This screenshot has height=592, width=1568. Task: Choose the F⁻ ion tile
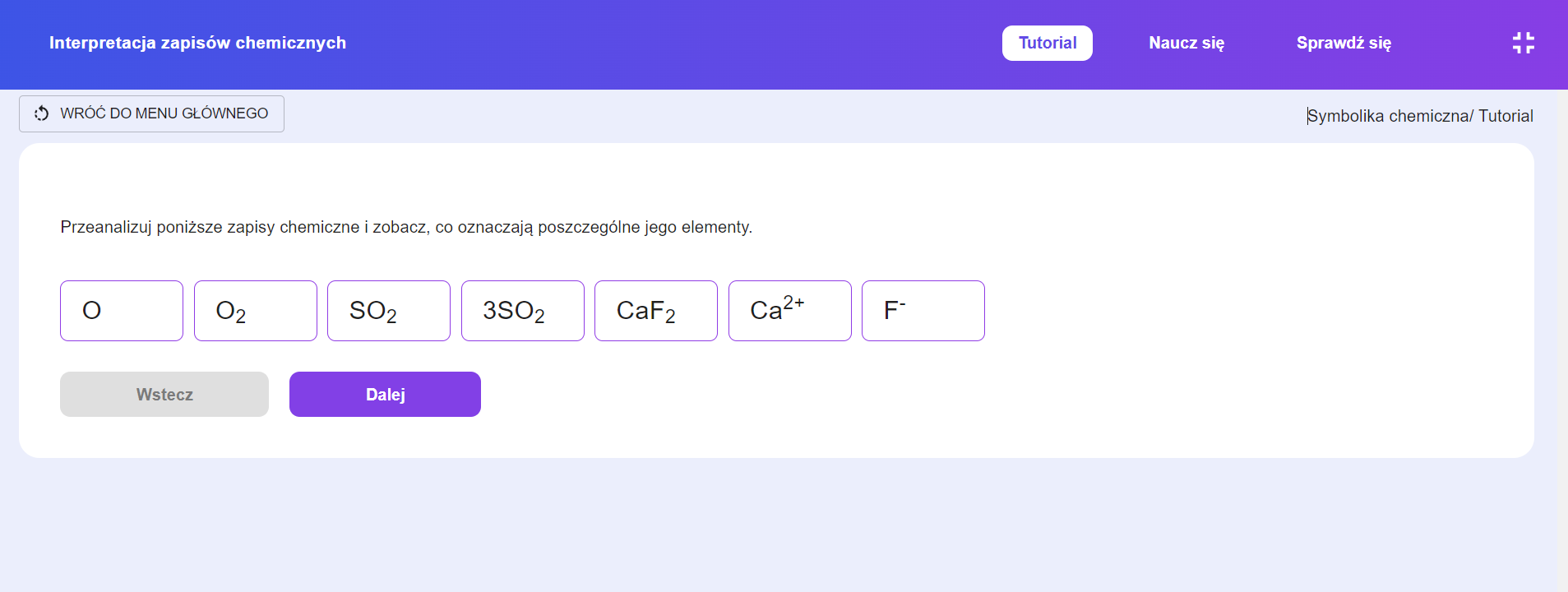coord(923,311)
